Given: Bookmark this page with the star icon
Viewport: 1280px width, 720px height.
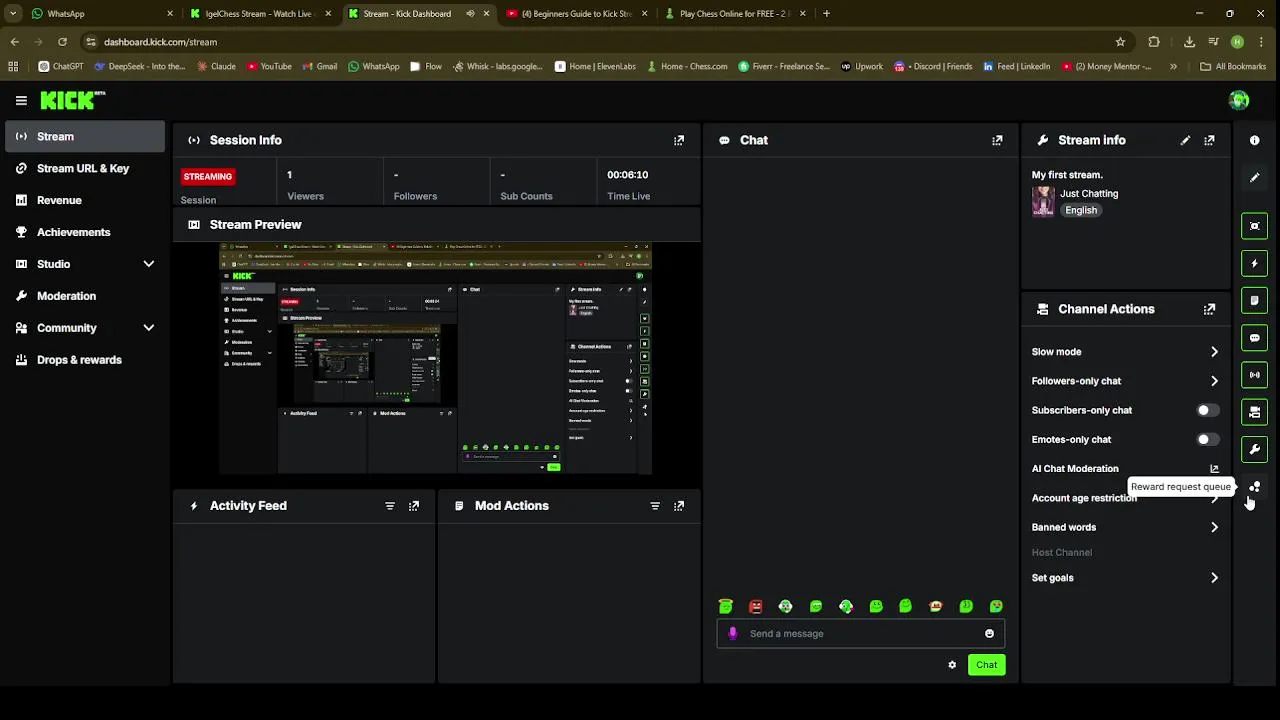Looking at the screenshot, I should pyautogui.click(x=1120, y=42).
